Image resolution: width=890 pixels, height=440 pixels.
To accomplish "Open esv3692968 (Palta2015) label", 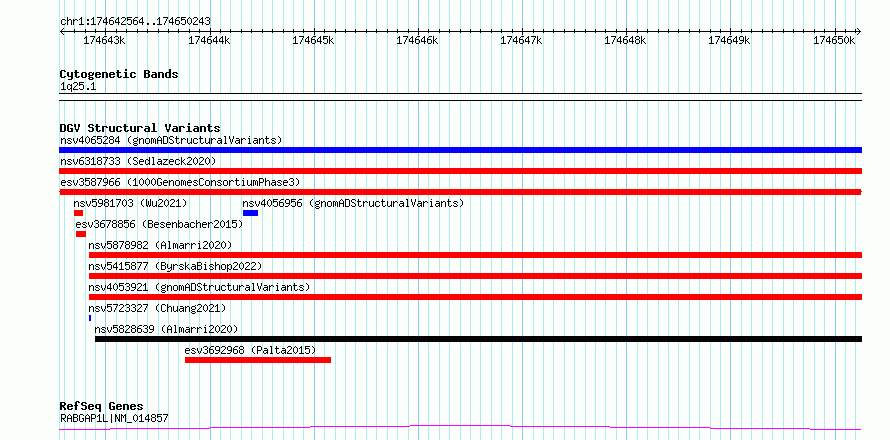I will click(250, 350).
